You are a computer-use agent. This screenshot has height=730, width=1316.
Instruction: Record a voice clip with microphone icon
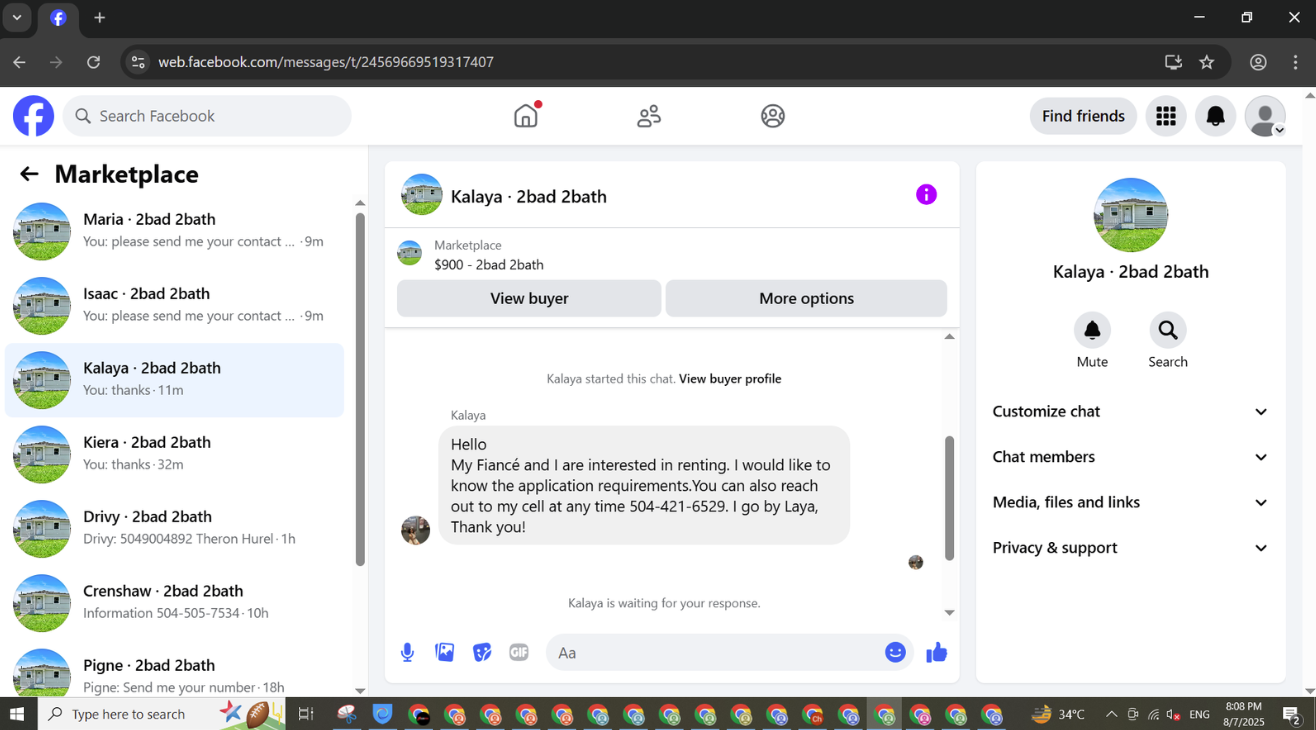(x=408, y=653)
